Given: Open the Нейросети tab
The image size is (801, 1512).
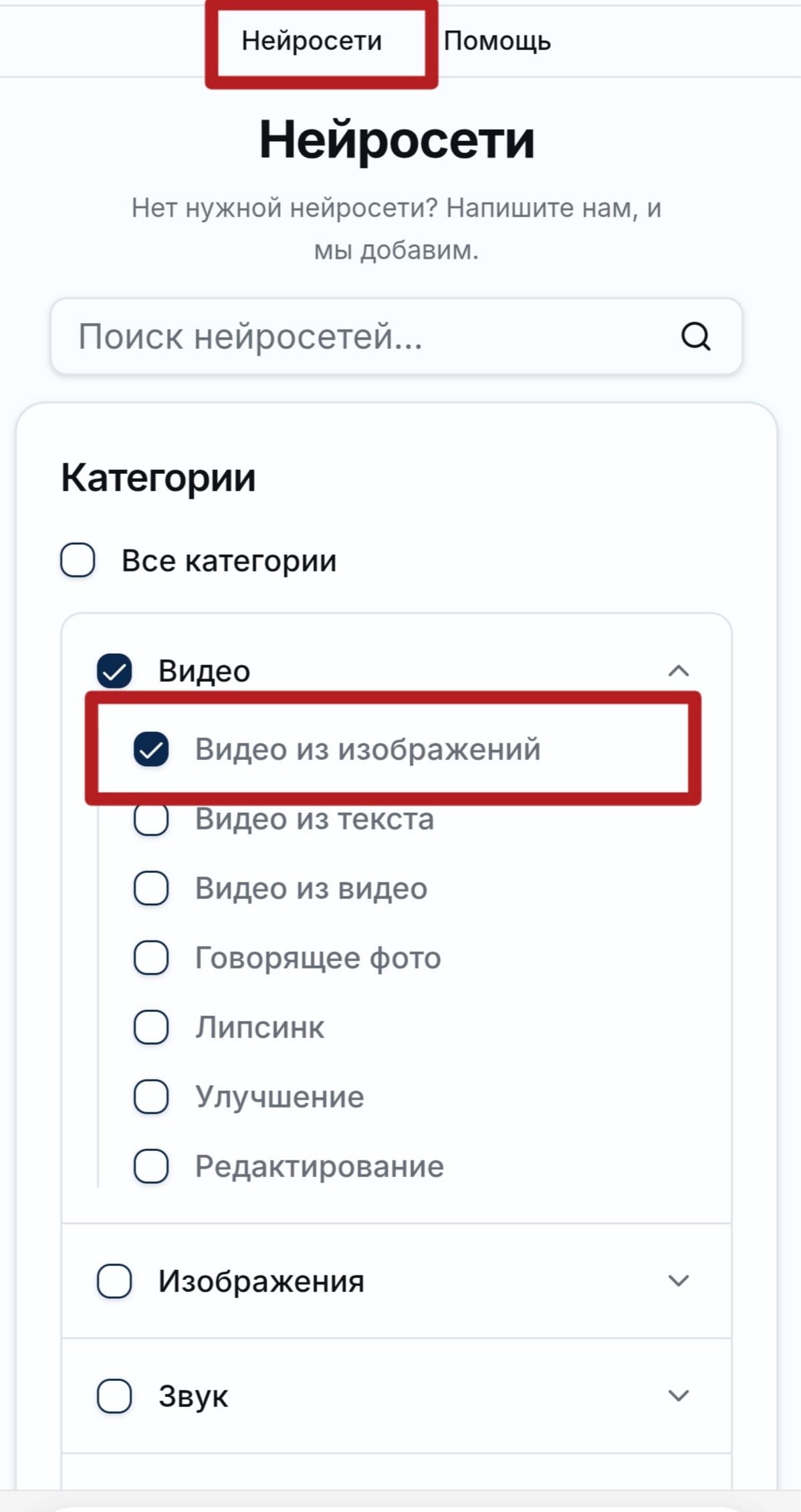Looking at the screenshot, I should [x=312, y=41].
